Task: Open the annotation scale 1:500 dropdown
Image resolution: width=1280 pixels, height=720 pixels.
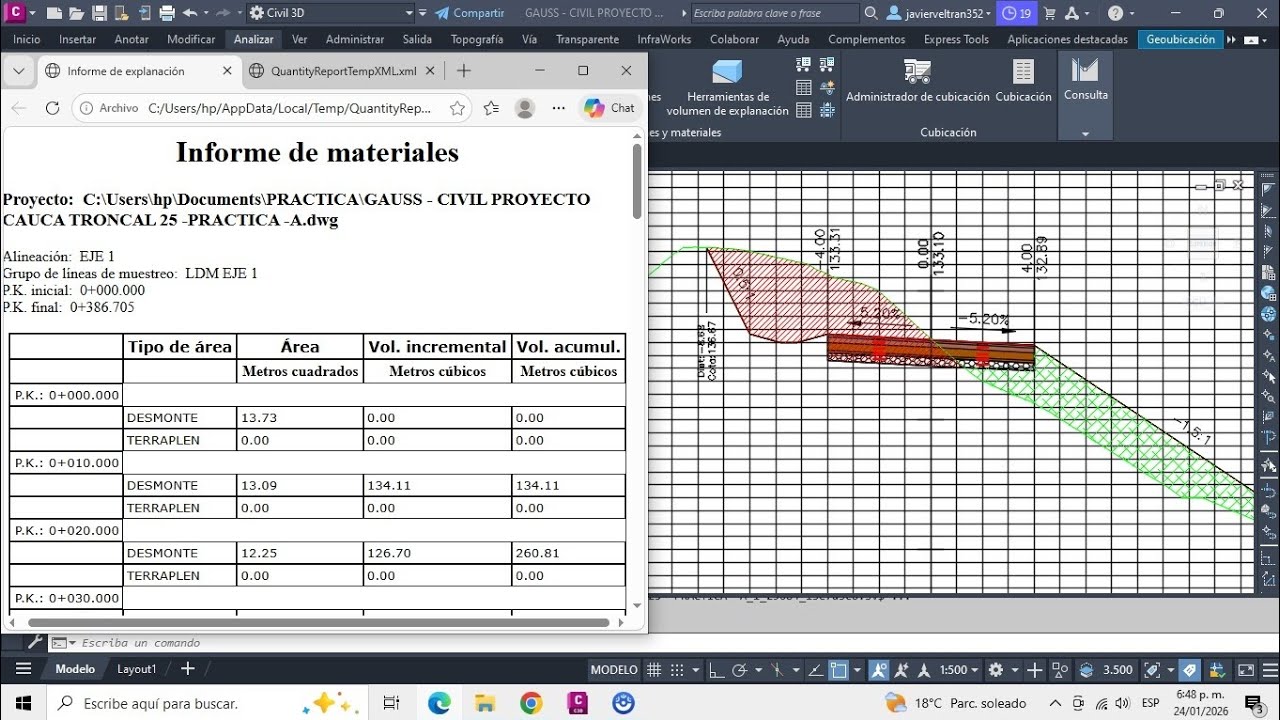Action: click(x=959, y=670)
